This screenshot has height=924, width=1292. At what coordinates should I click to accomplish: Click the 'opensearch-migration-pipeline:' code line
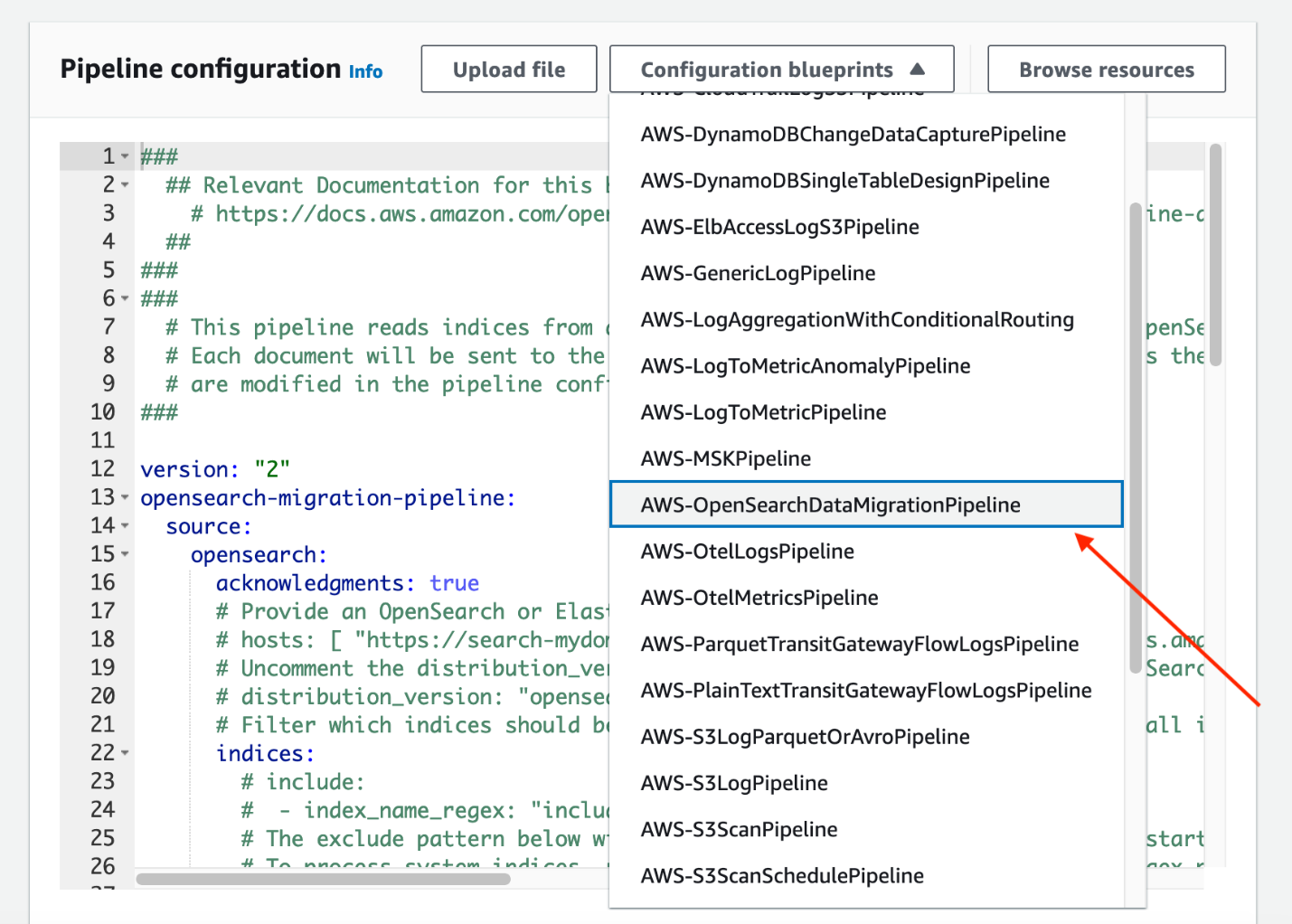click(x=328, y=498)
